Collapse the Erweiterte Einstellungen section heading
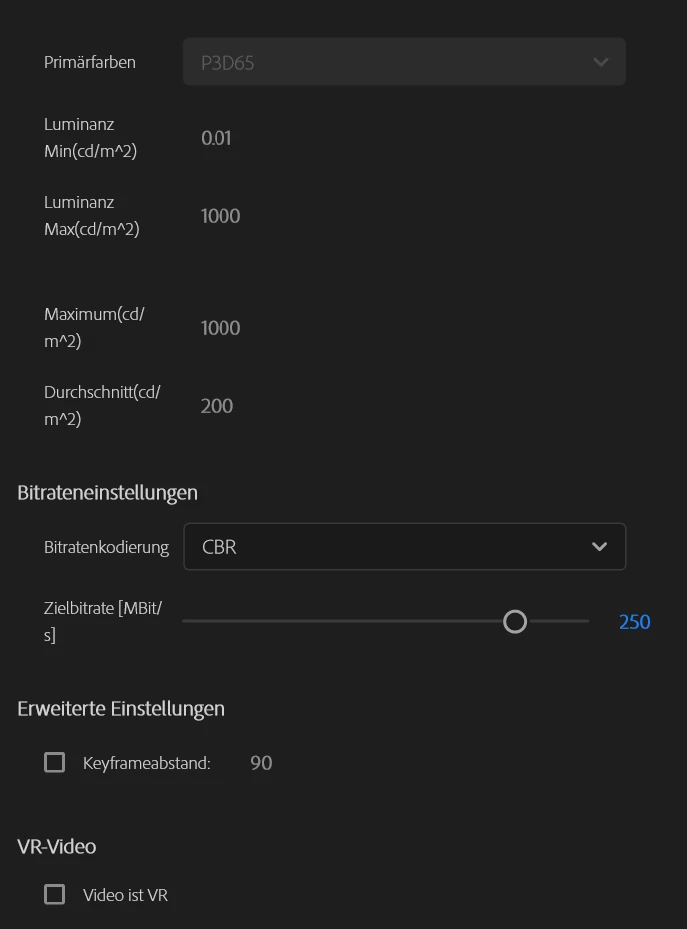Screen dimensions: 687x929 click(x=120, y=709)
